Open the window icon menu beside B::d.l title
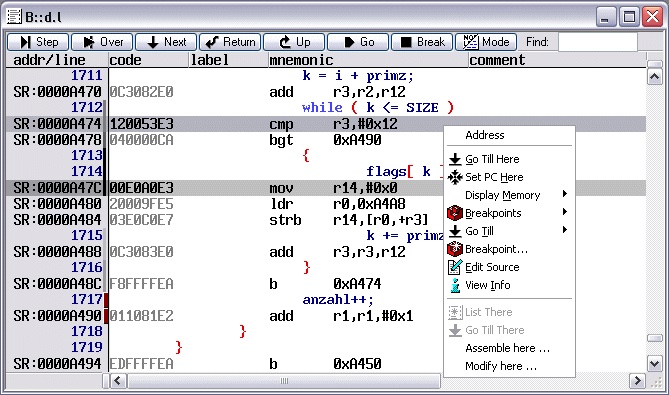669x395 pixels. point(14,17)
